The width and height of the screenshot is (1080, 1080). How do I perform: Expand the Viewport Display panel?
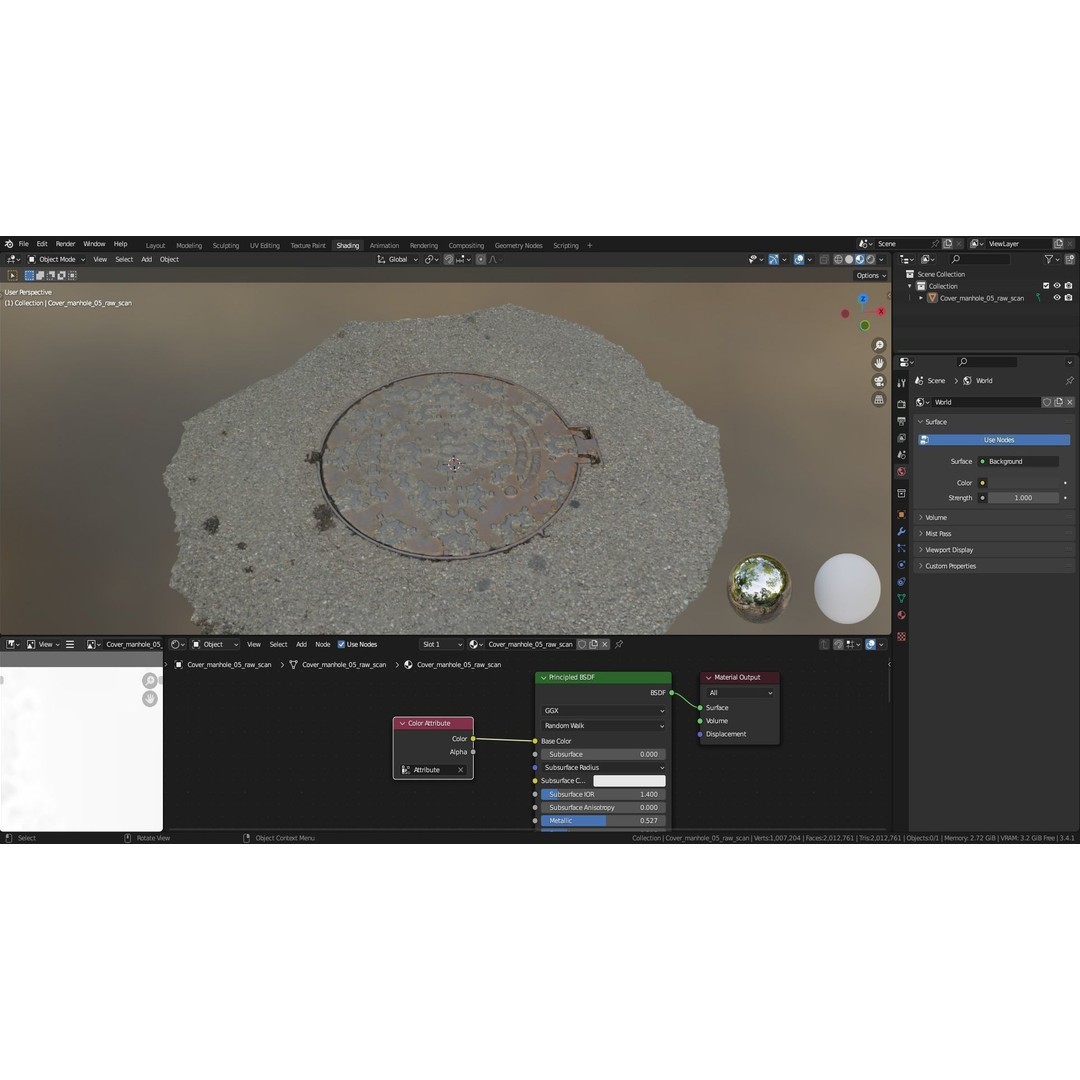click(948, 550)
